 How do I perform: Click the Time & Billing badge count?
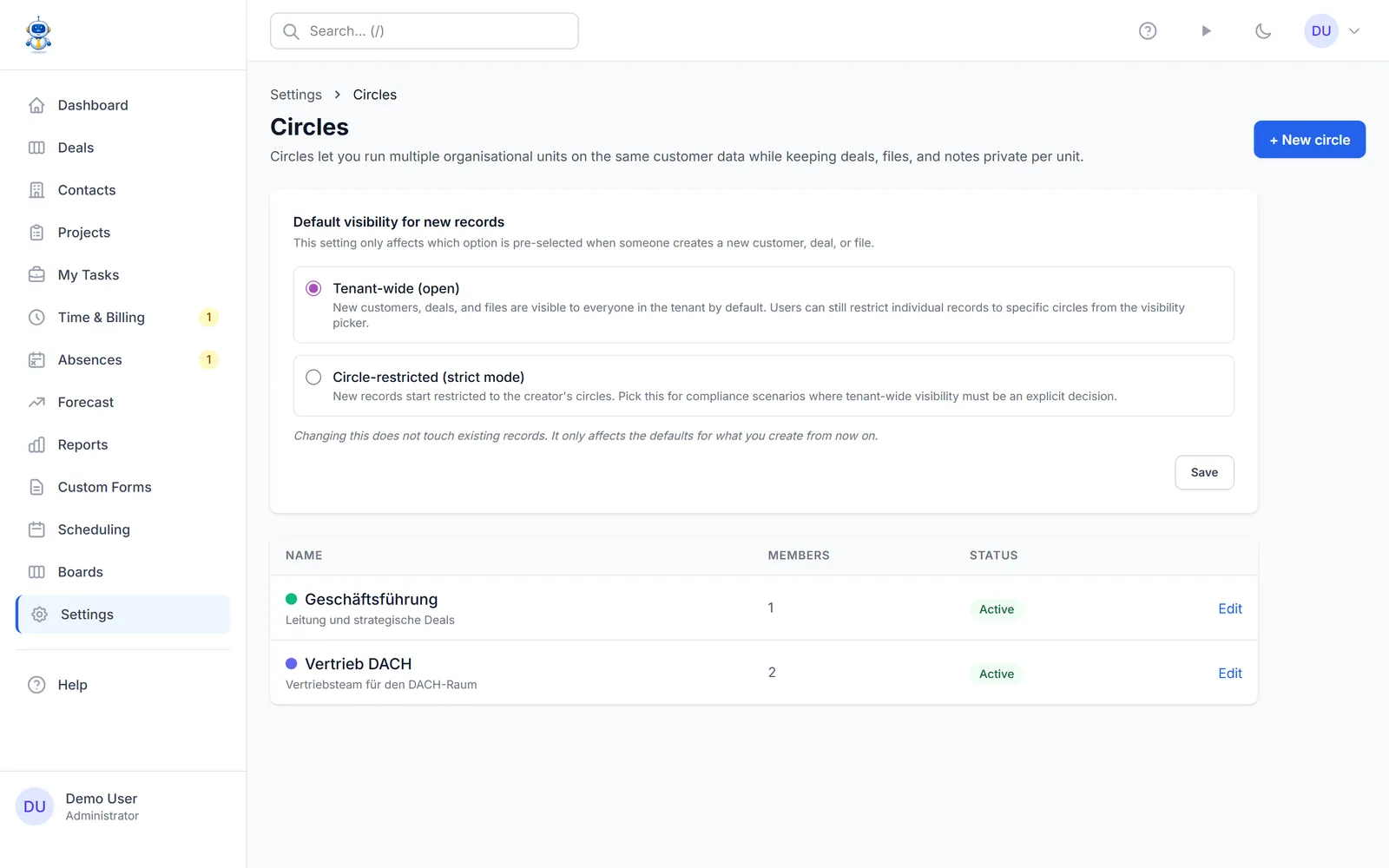[x=208, y=318]
